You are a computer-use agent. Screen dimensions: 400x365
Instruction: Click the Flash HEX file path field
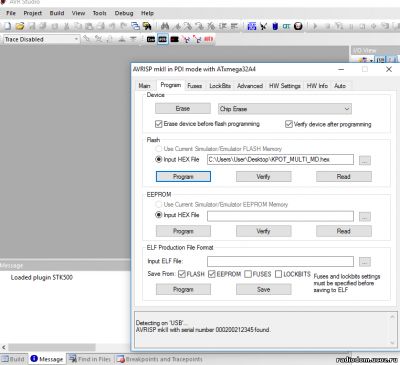pos(280,159)
